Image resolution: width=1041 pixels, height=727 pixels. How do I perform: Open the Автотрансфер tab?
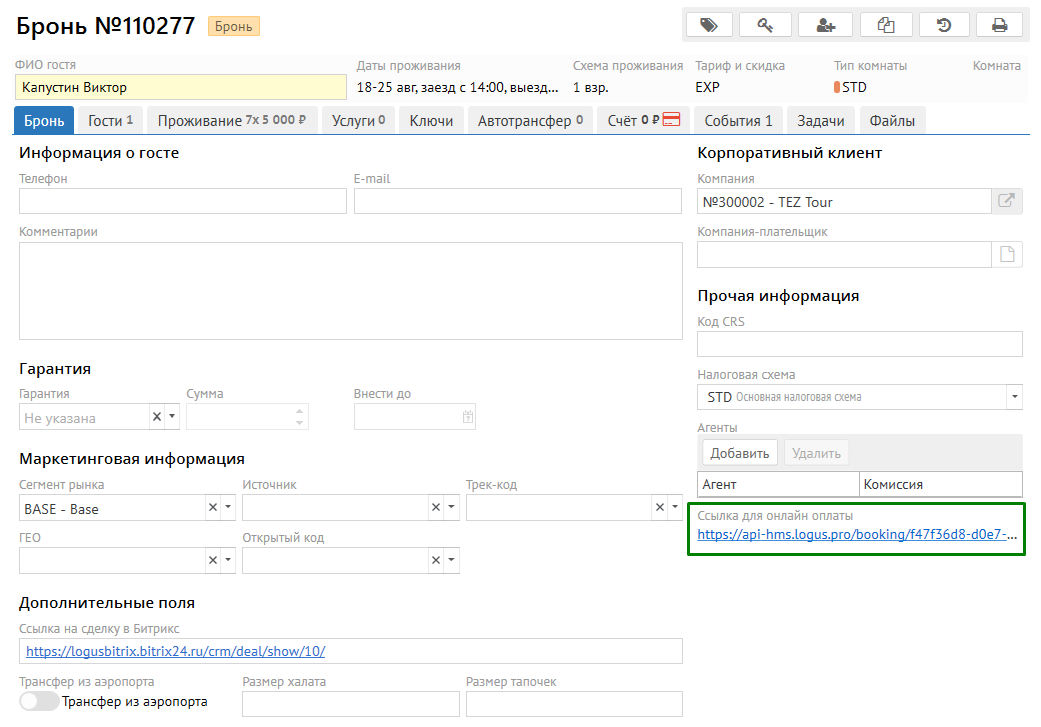coord(530,121)
